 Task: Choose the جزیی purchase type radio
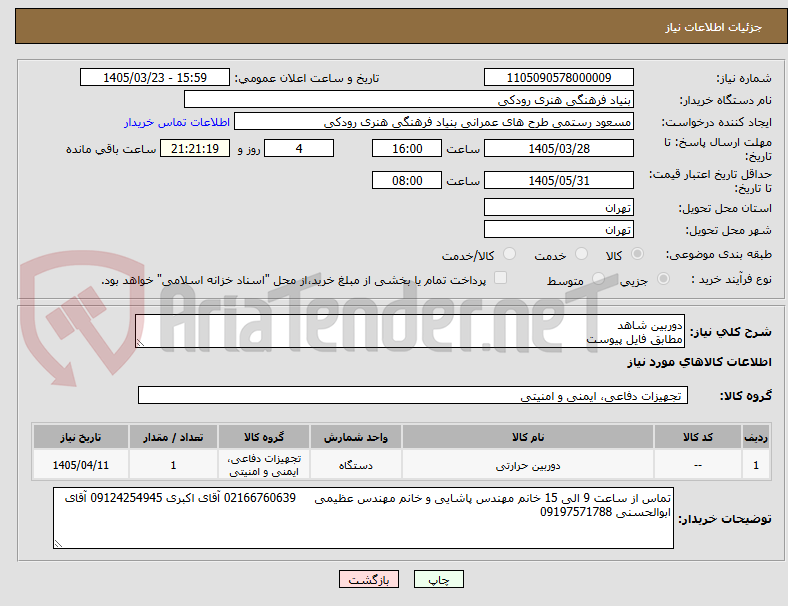click(x=663, y=279)
